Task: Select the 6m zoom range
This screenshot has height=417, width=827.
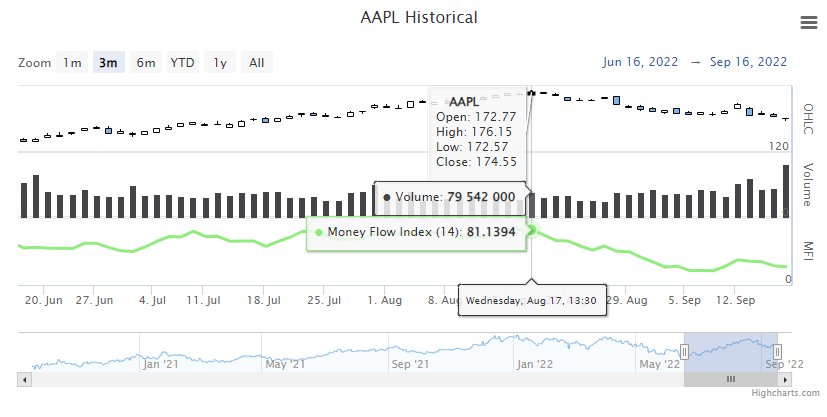Action: click(x=145, y=62)
